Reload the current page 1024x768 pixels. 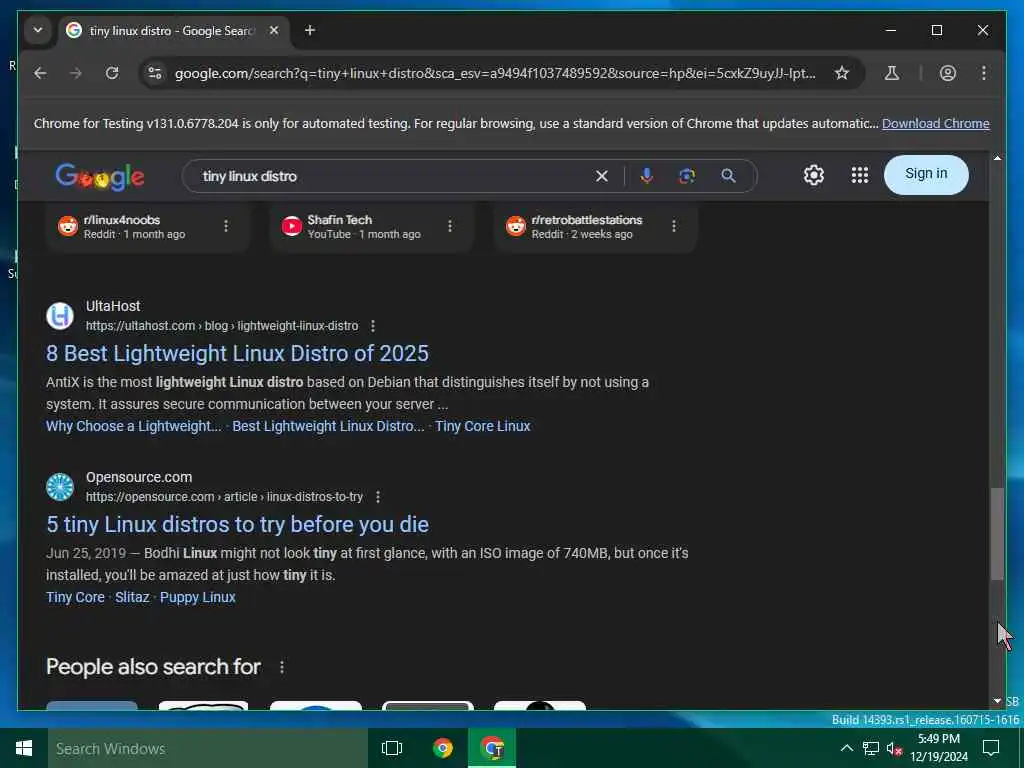click(112, 73)
